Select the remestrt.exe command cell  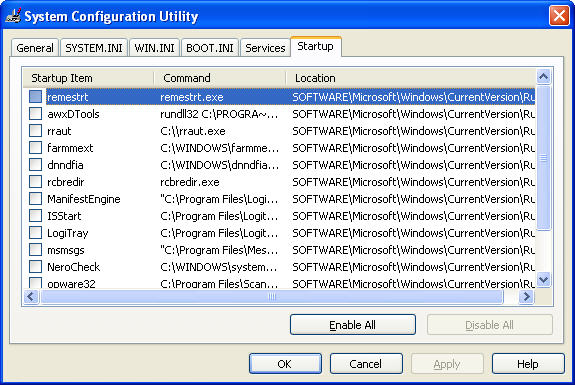[x=192, y=97]
